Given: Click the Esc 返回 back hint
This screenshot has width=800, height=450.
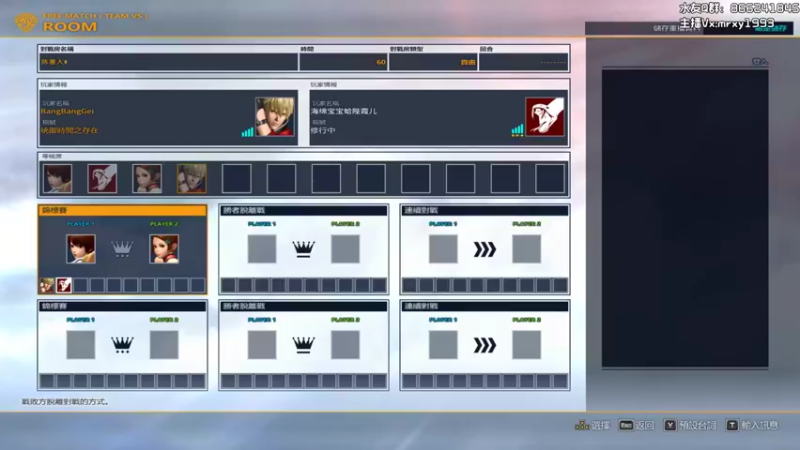Looking at the screenshot, I should pos(636,425).
